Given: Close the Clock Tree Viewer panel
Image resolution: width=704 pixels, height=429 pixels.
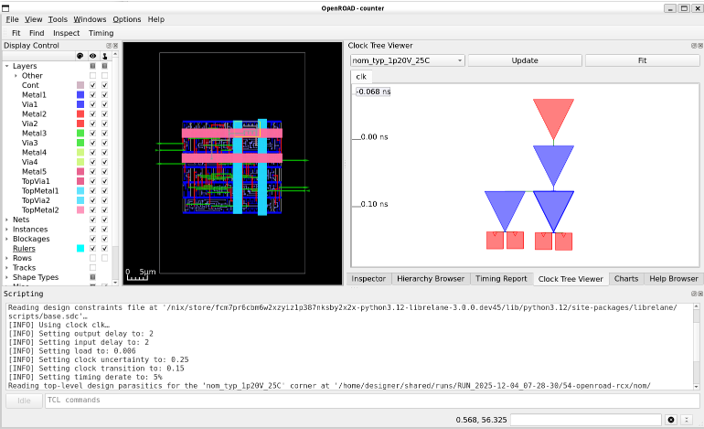Looking at the screenshot, I should tap(698, 45).
